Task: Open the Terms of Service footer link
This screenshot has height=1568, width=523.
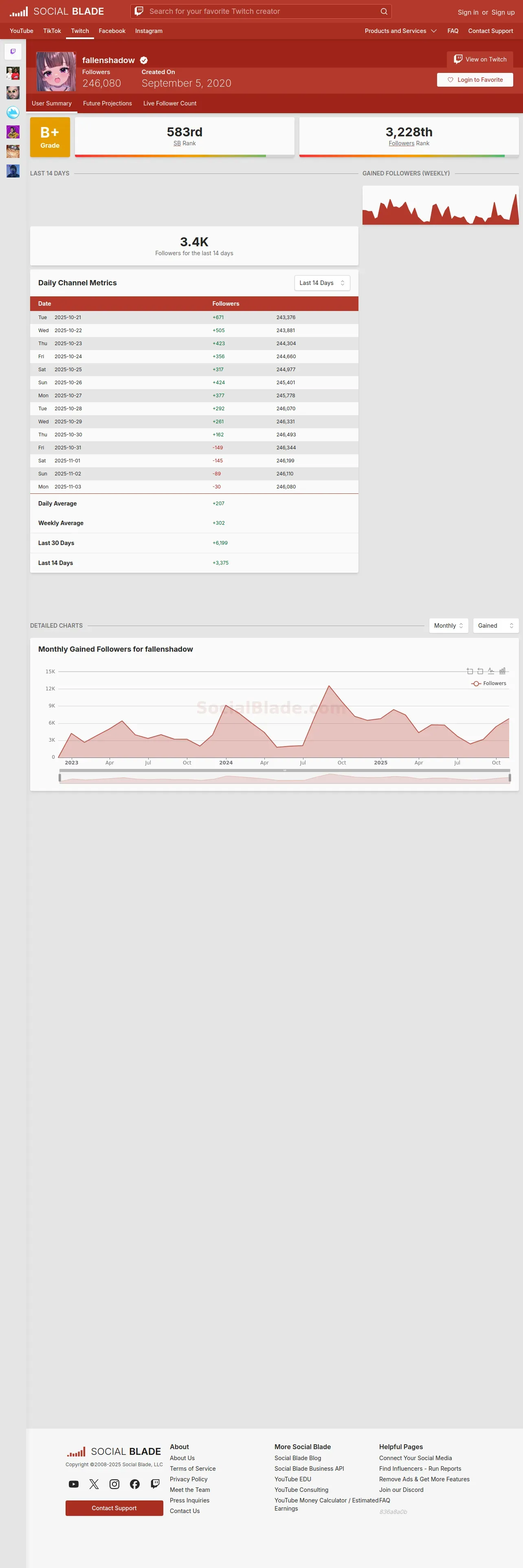Action: tap(192, 1469)
